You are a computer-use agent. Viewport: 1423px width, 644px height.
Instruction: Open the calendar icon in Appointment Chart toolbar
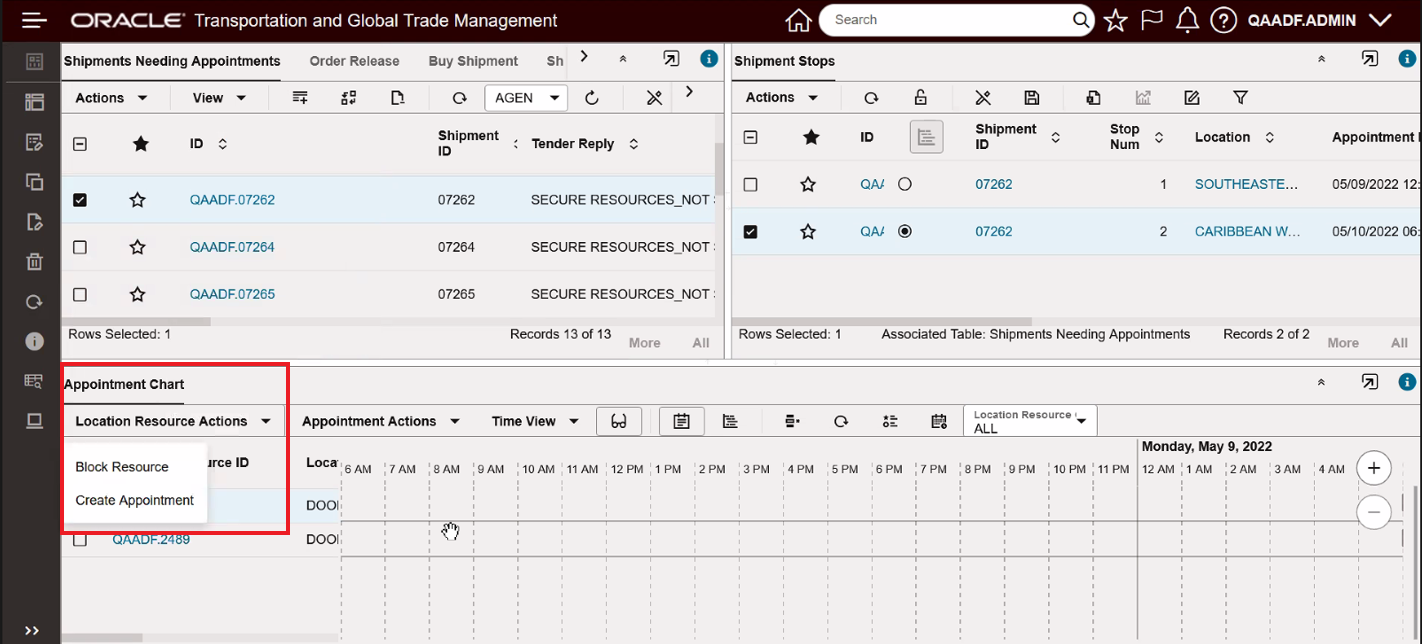pyautogui.click(x=938, y=421)
